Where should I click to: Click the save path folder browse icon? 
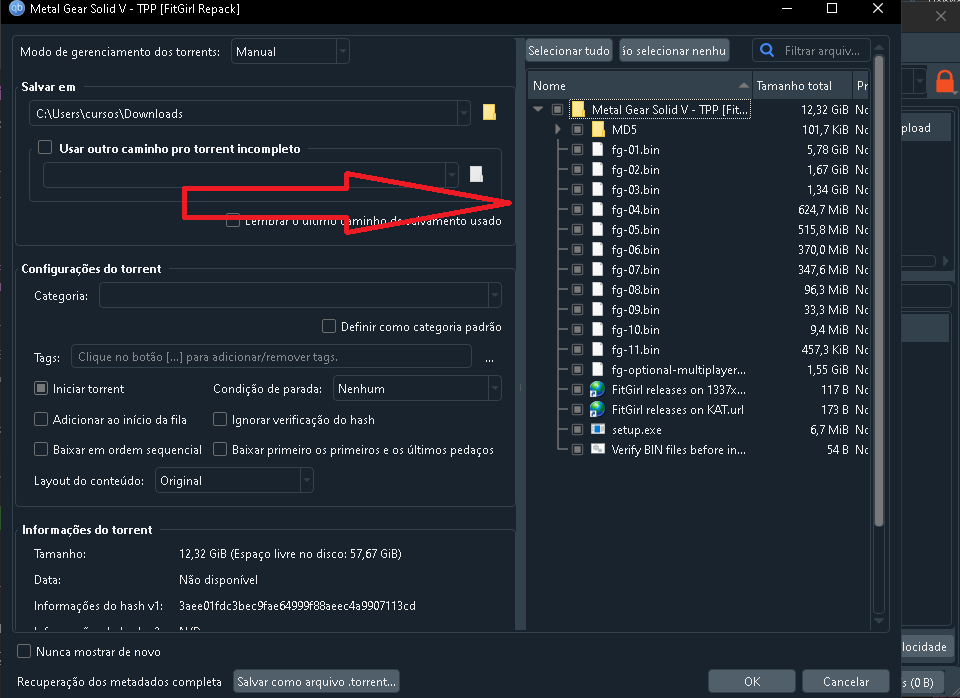pyautogui.click(x=489, y=113)
